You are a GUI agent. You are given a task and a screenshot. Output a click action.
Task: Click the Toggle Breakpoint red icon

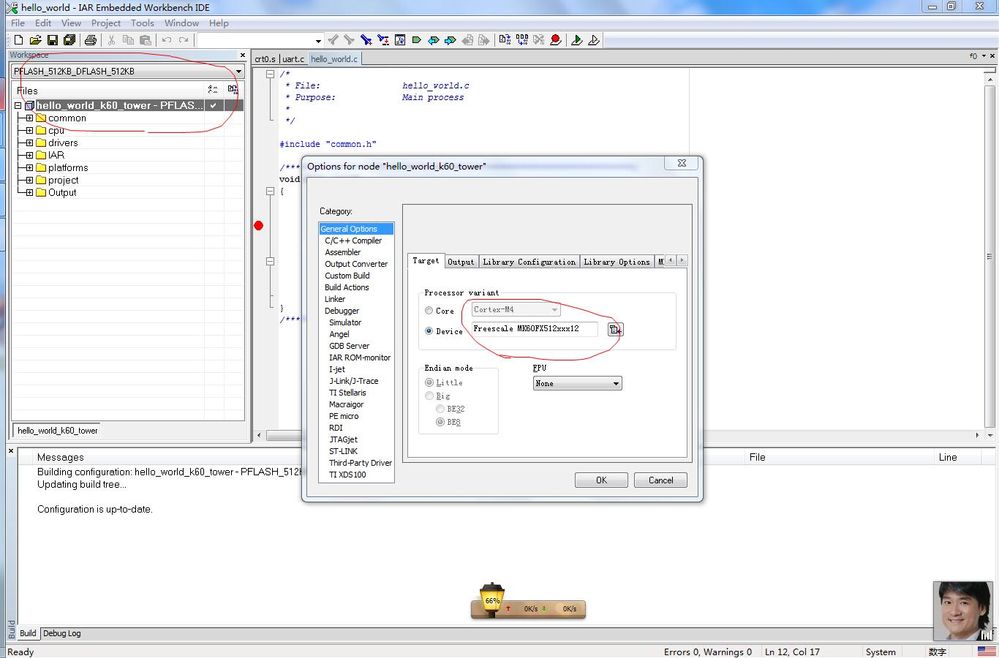click(556, 40)
